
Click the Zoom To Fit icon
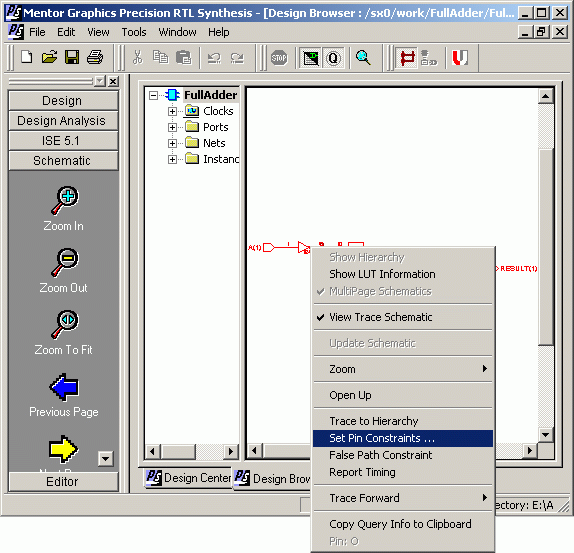click(x=64, y=324)
